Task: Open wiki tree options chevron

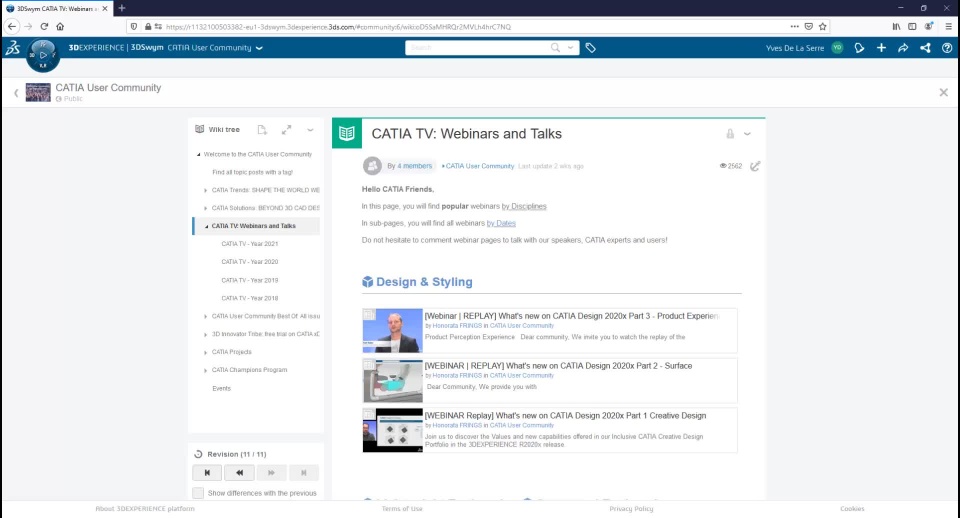Action: [310, 130]
